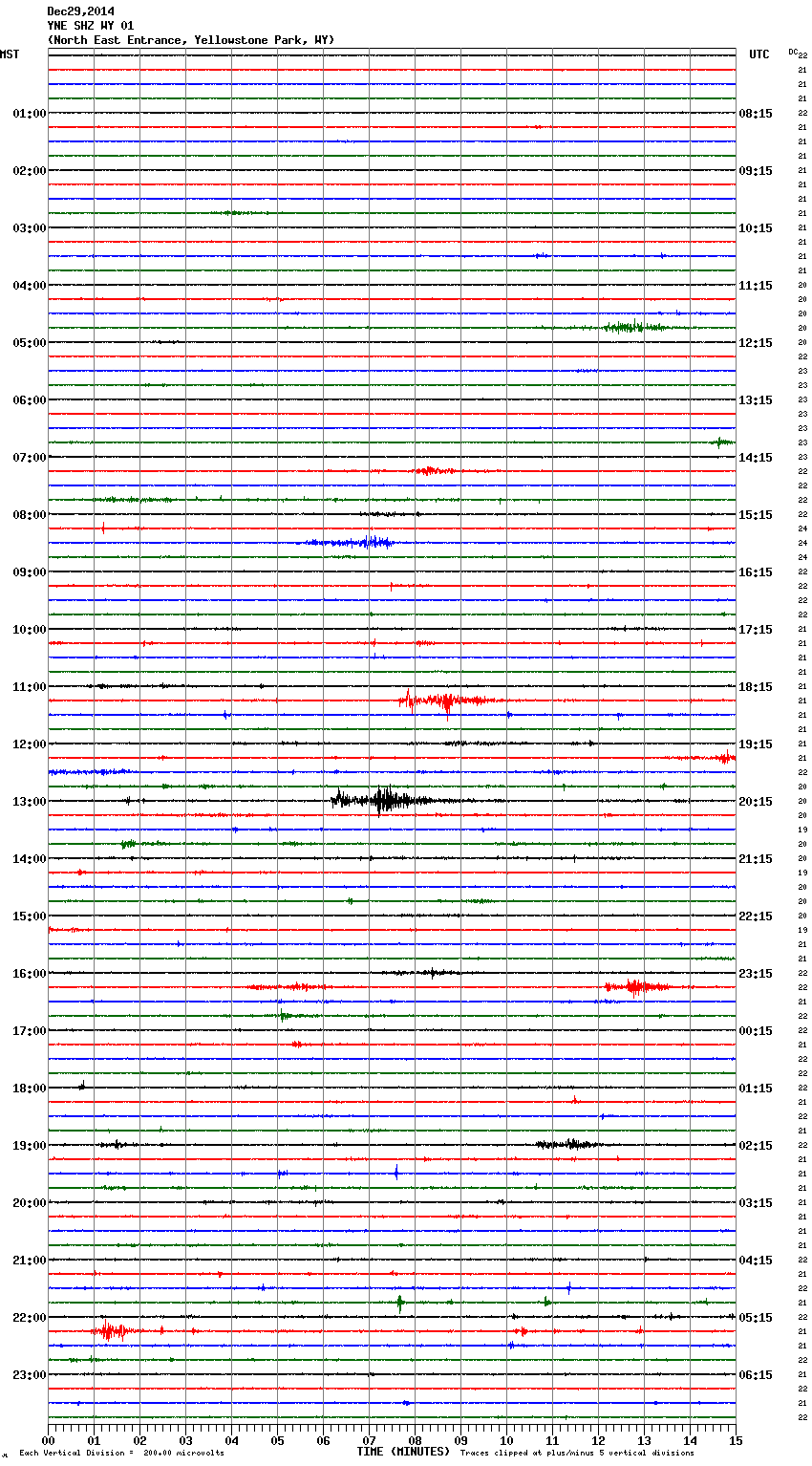Click the 10:15 UTC time label
812x1466 pixels.
click(x=756, y=228)
